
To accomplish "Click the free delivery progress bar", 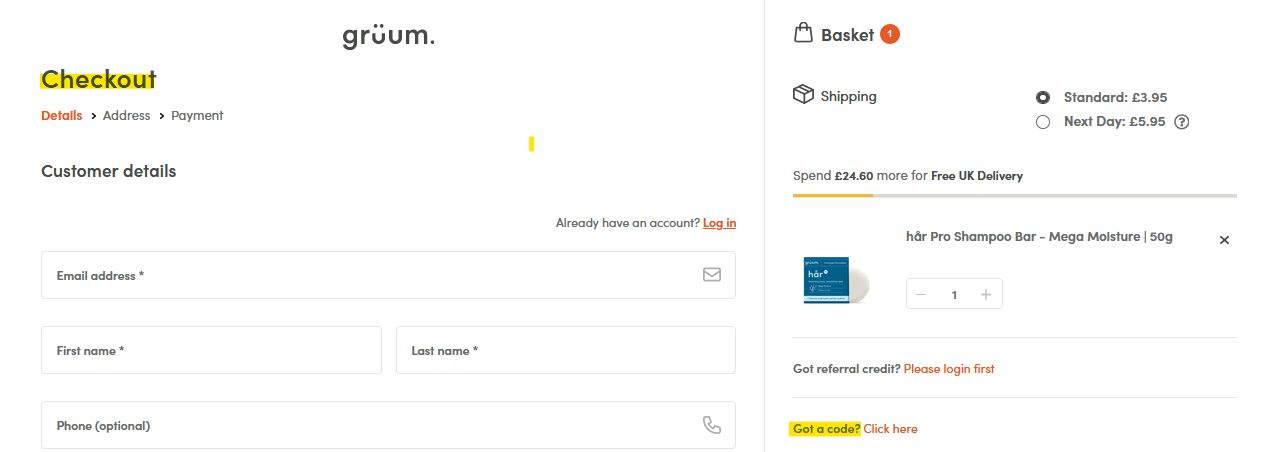I will click(1014, 195).
